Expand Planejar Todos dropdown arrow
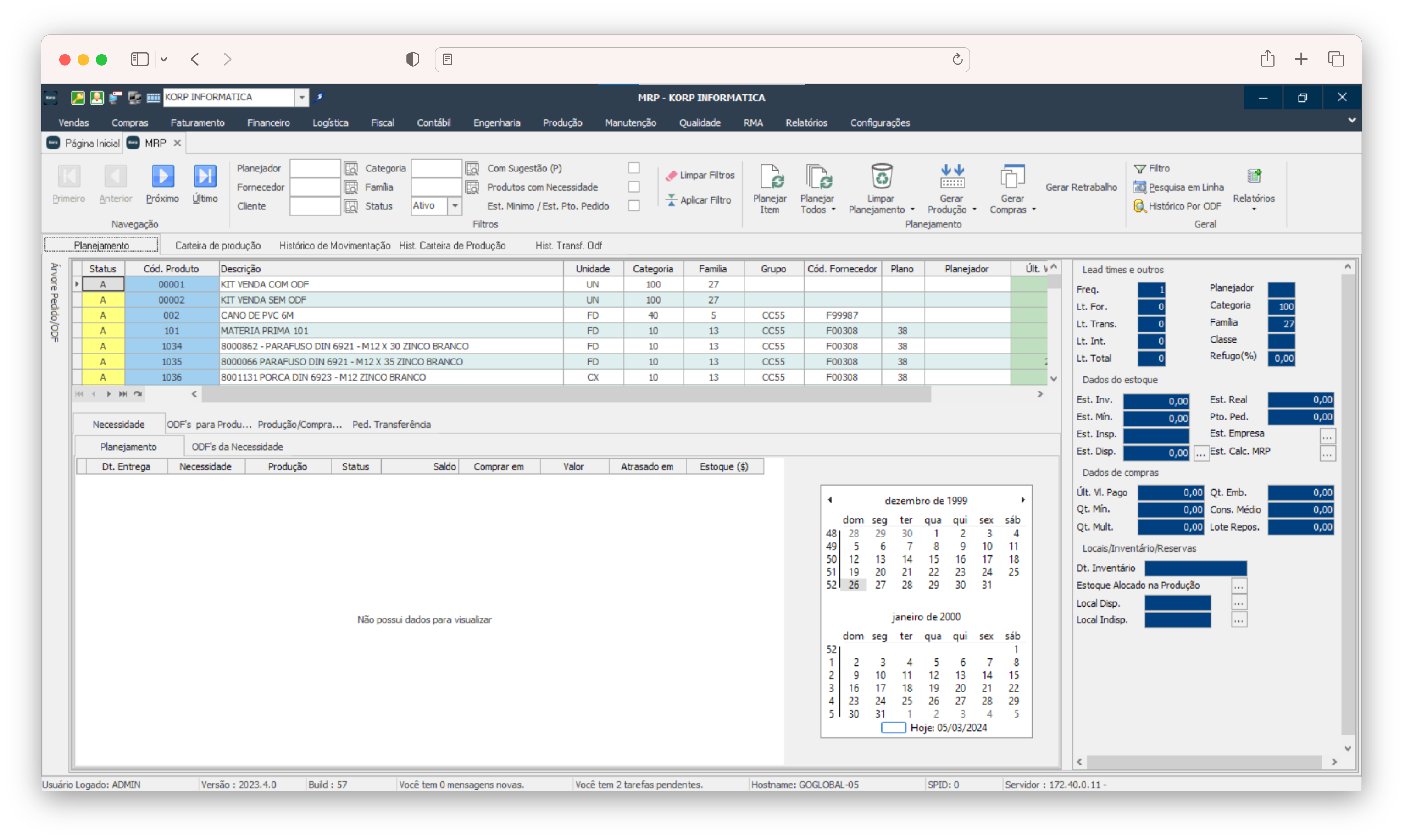 point(833,210)
